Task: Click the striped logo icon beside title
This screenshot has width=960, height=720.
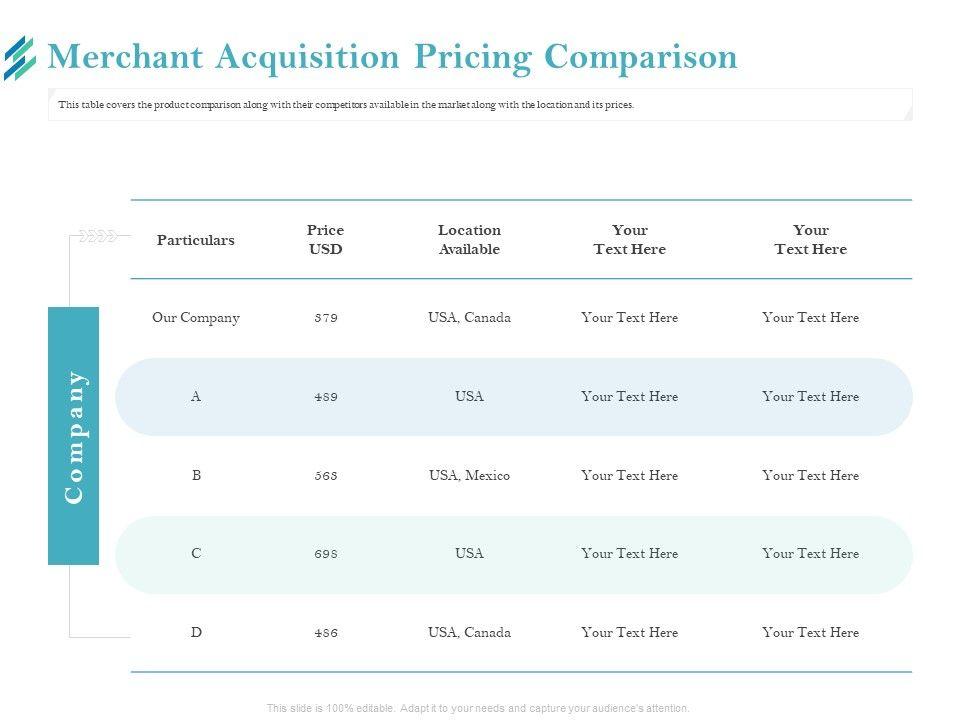Action: (x=19, y=58)
